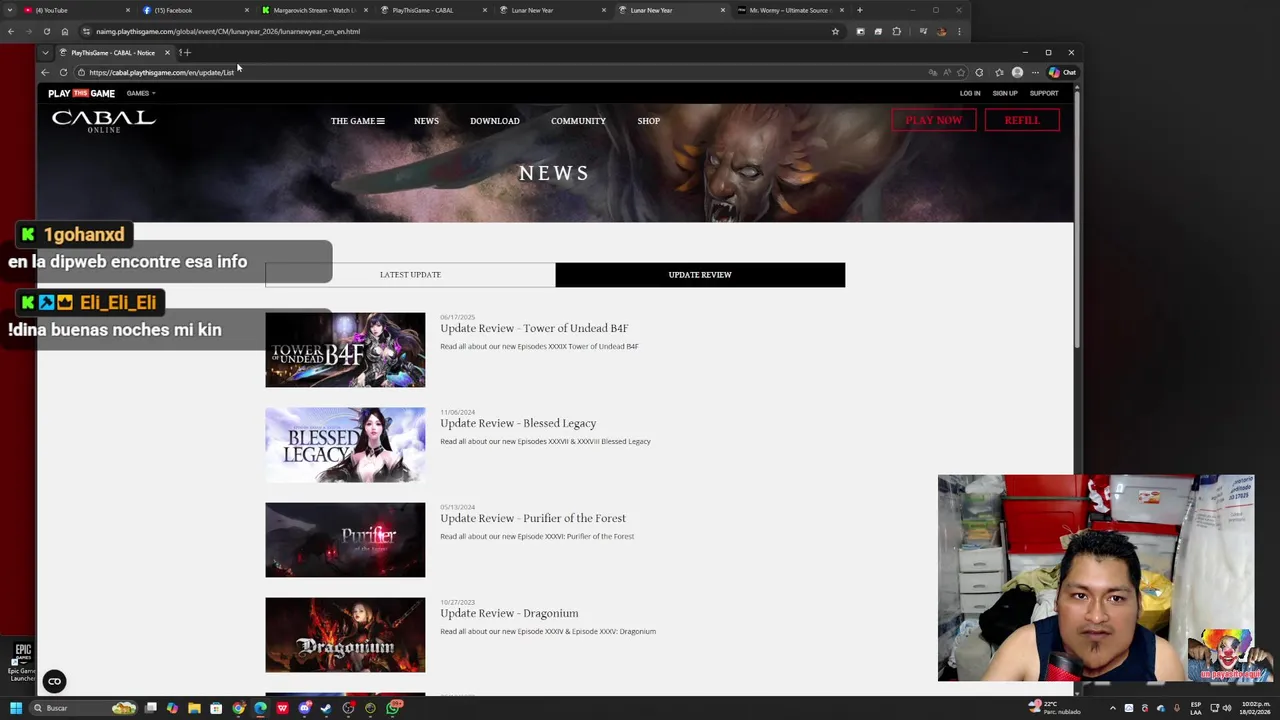Image resolution: width=1280 pixels, height=720 pixels.
Task: Open the Windows Start menu
Action: [16, 708]
